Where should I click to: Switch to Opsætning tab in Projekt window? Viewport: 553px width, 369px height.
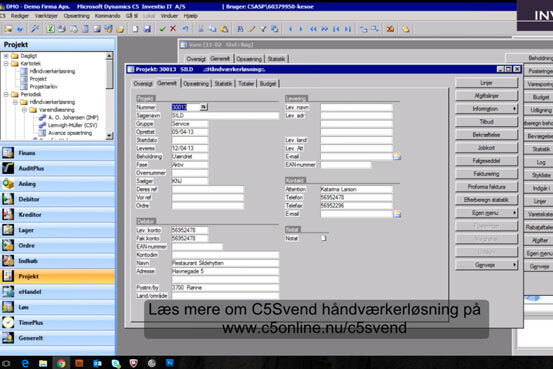[196, 84]
